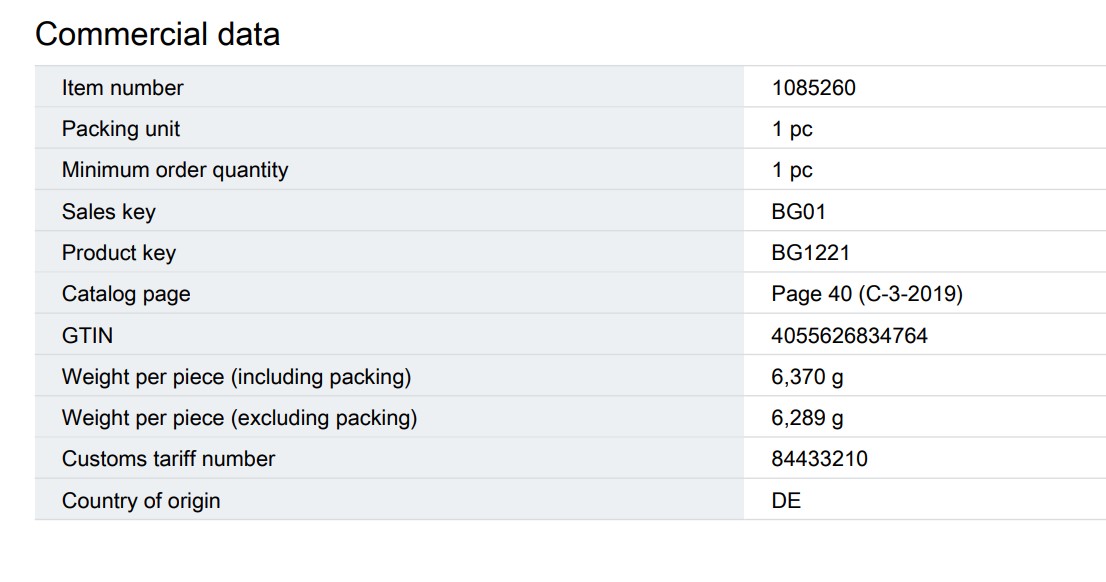Select the item number value 1085260

coord(813,88)
